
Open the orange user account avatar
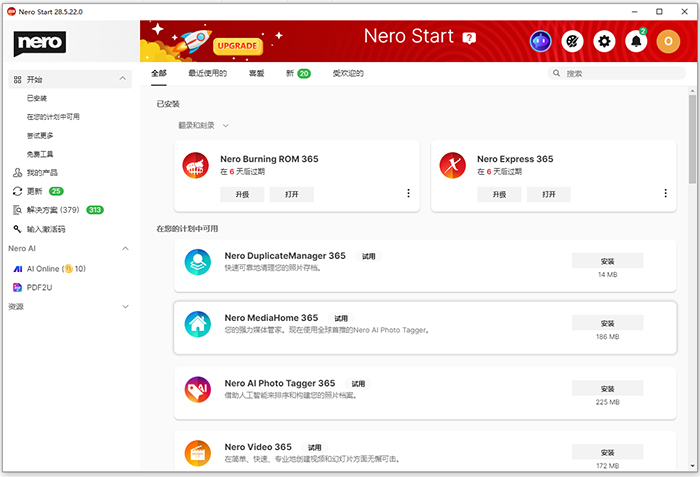[668, 42]
